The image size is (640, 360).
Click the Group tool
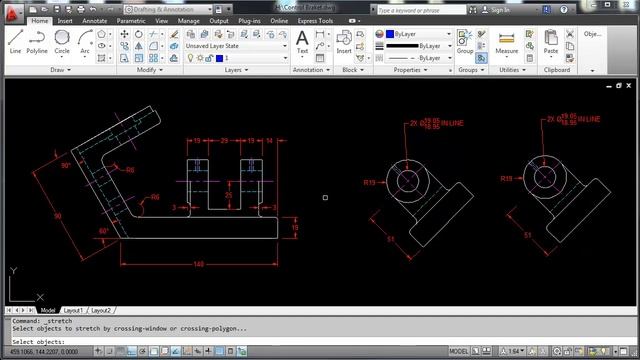(x=464, y=41)
